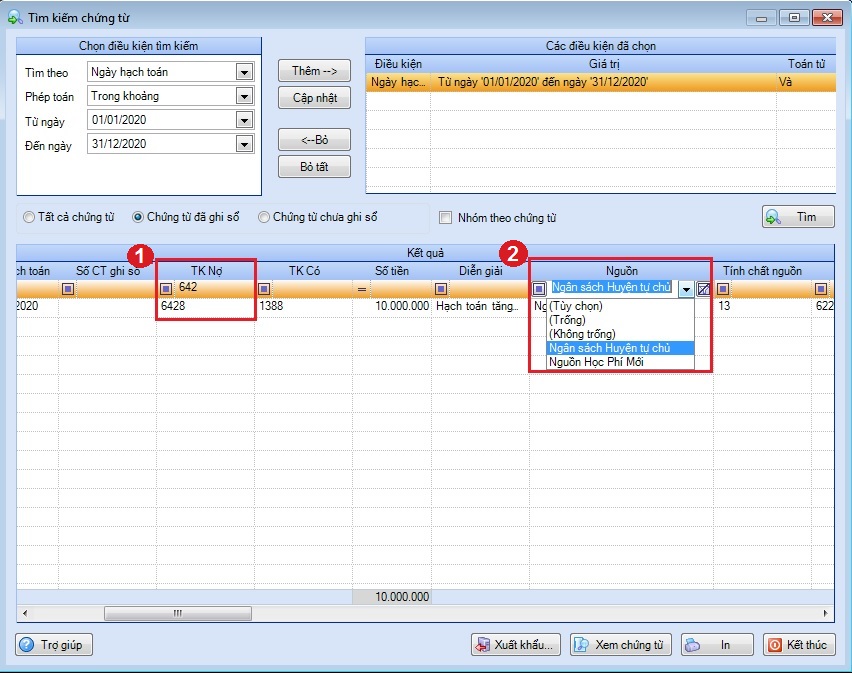Open 'Xem chứng từ' button
Image resolution: width=852 pixels, height=673 pixels.
(621, 645)
